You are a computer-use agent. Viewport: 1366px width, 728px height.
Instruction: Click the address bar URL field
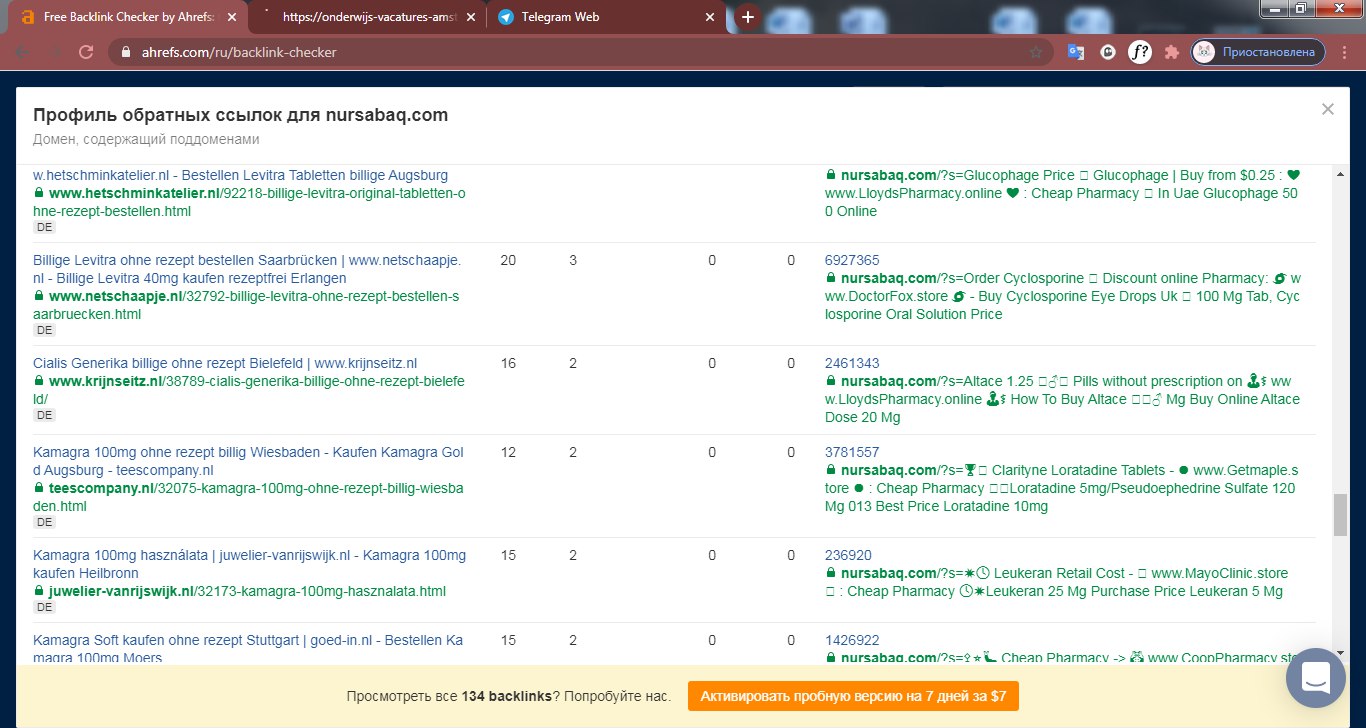pyautogui.click(x=580, y=52)
